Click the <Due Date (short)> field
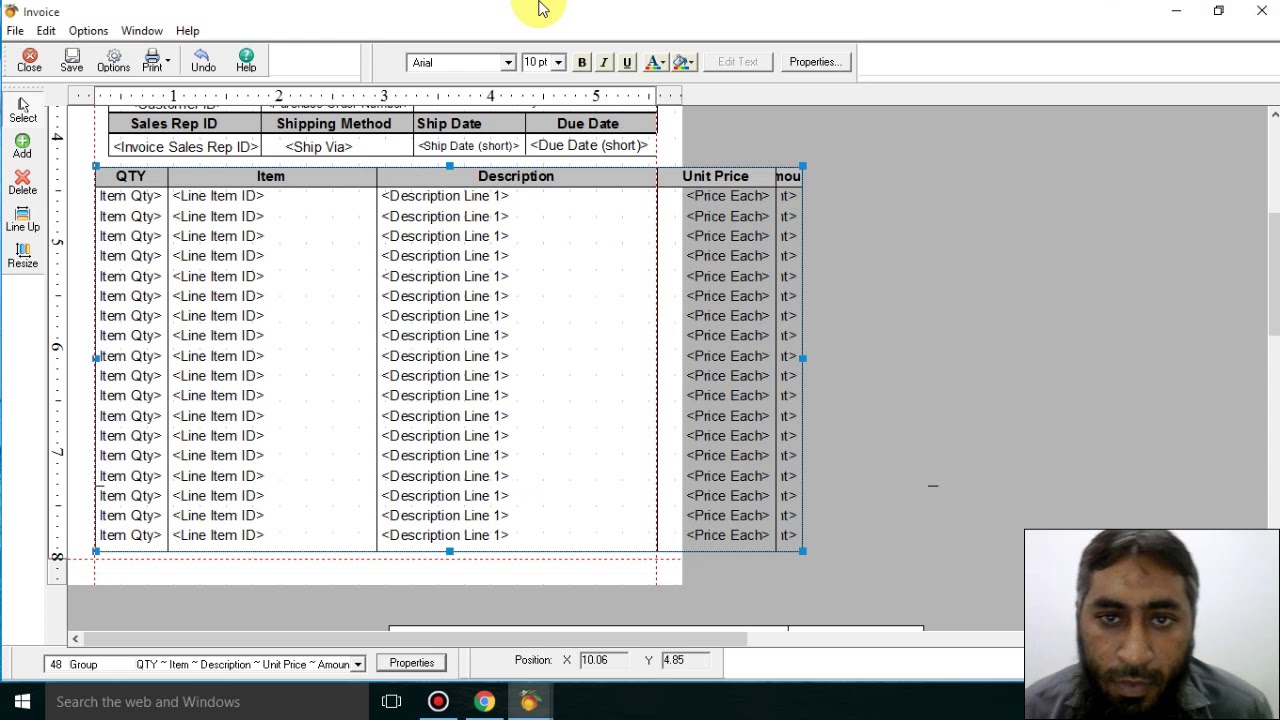The width and height of the screenshot is (1280, 720). pos(589,146)
